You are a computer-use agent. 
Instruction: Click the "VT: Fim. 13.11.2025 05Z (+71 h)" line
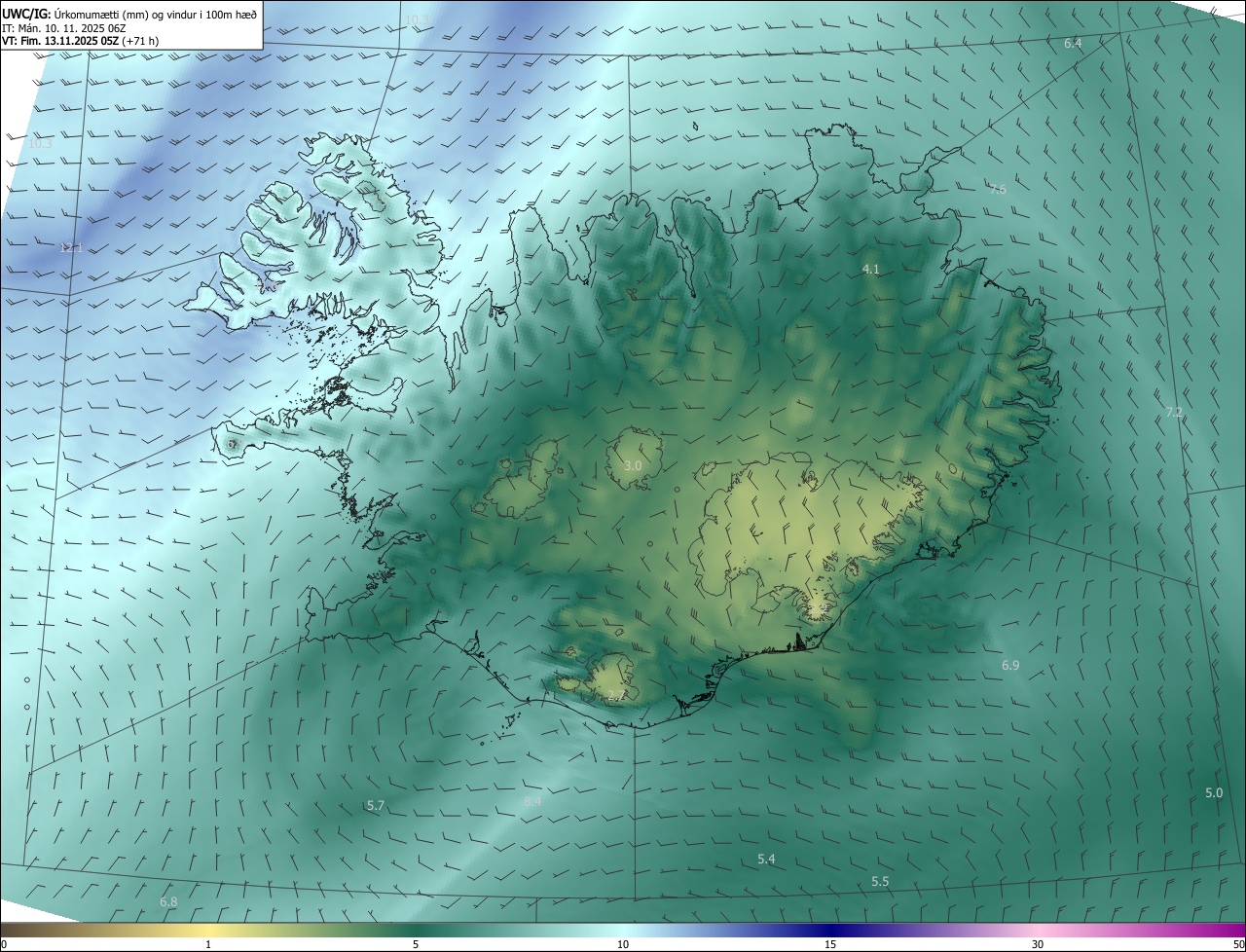coord(80,41)
